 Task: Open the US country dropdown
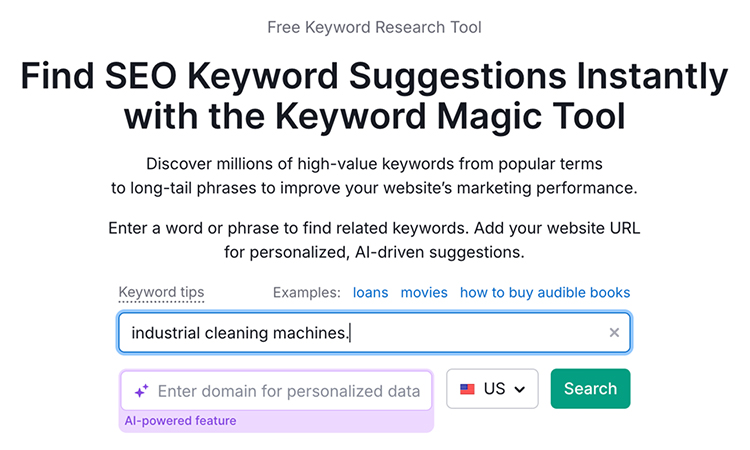(492, 389)
